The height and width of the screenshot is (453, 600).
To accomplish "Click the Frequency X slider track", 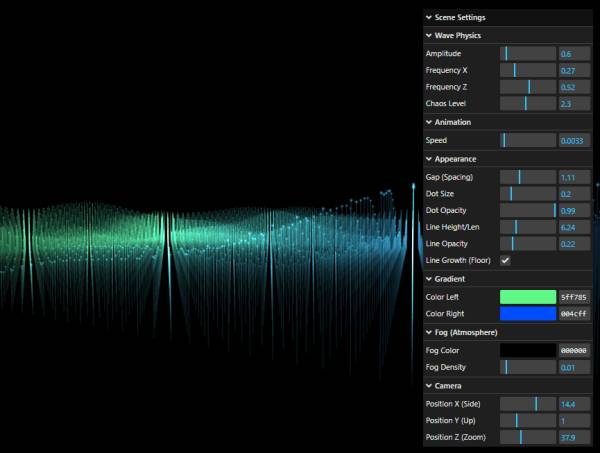I will (527, 71).
